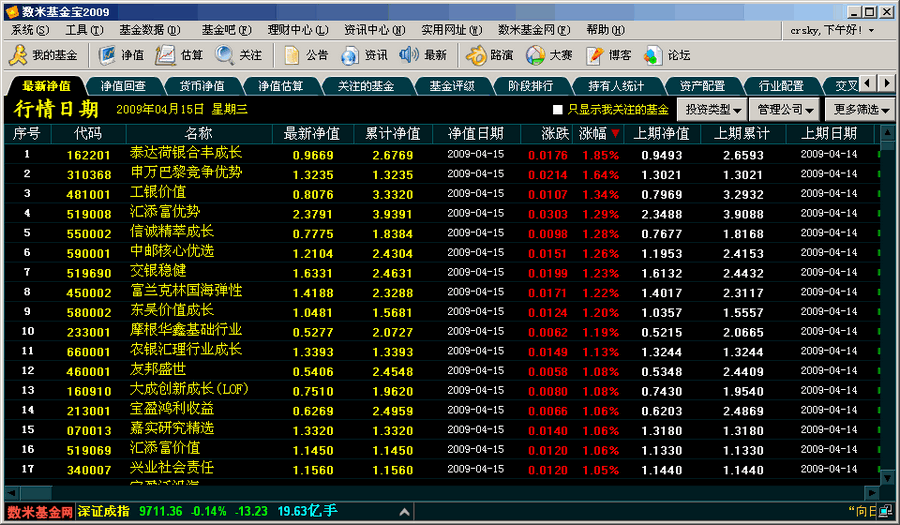900x525 pixels.
Task: Click vertical scrollbar up arrow
Action: coord(887,133)
